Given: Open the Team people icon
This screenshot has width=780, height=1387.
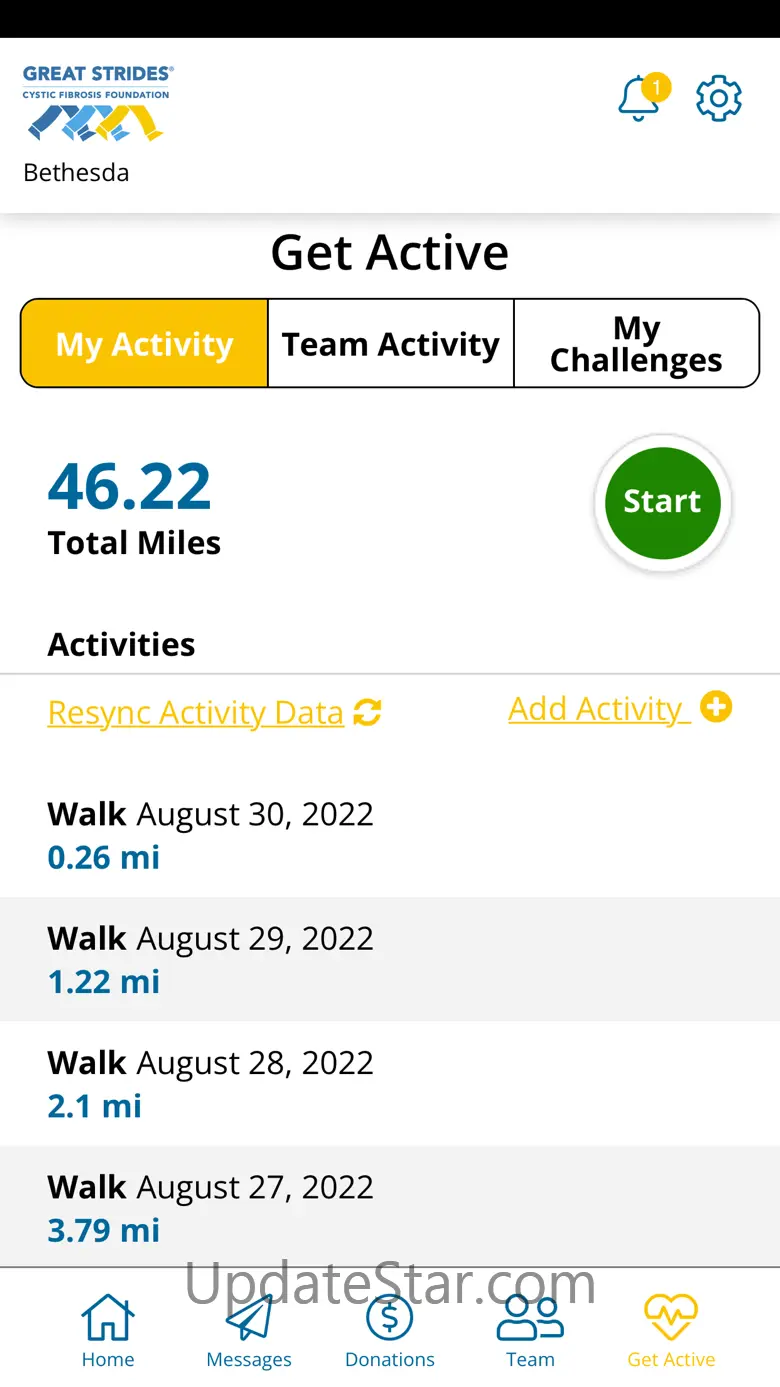Looking at the screenshot, I should (x=530, y=1330).
